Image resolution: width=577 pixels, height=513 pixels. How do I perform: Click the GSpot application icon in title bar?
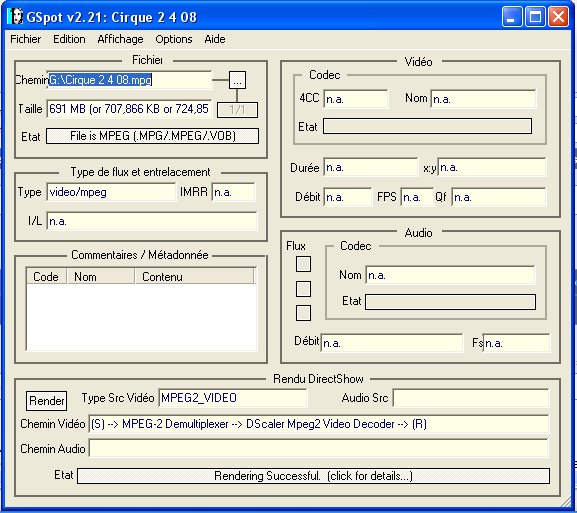[x=15, y=17]
